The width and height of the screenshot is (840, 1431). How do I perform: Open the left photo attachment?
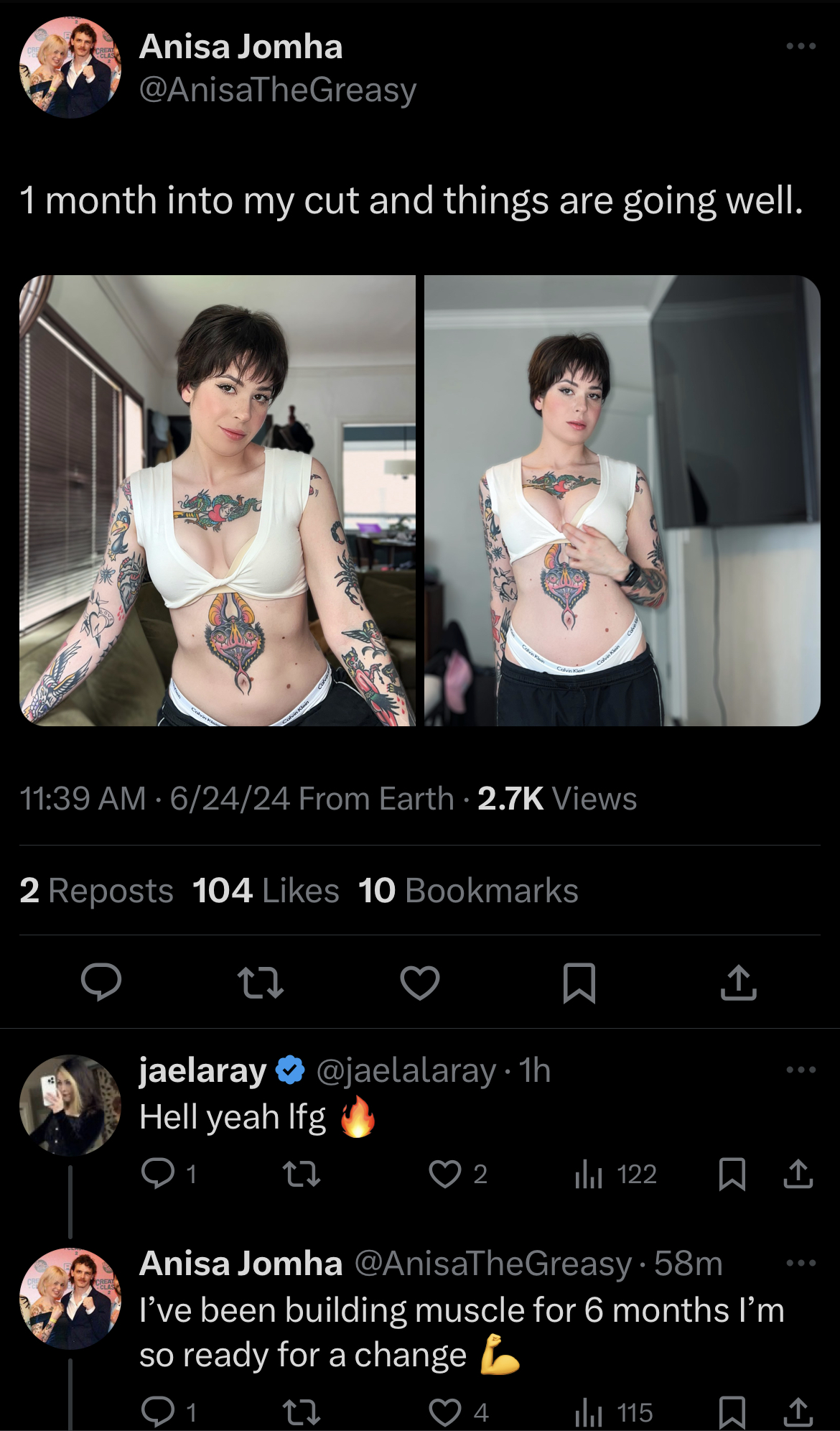click(218, 501)
